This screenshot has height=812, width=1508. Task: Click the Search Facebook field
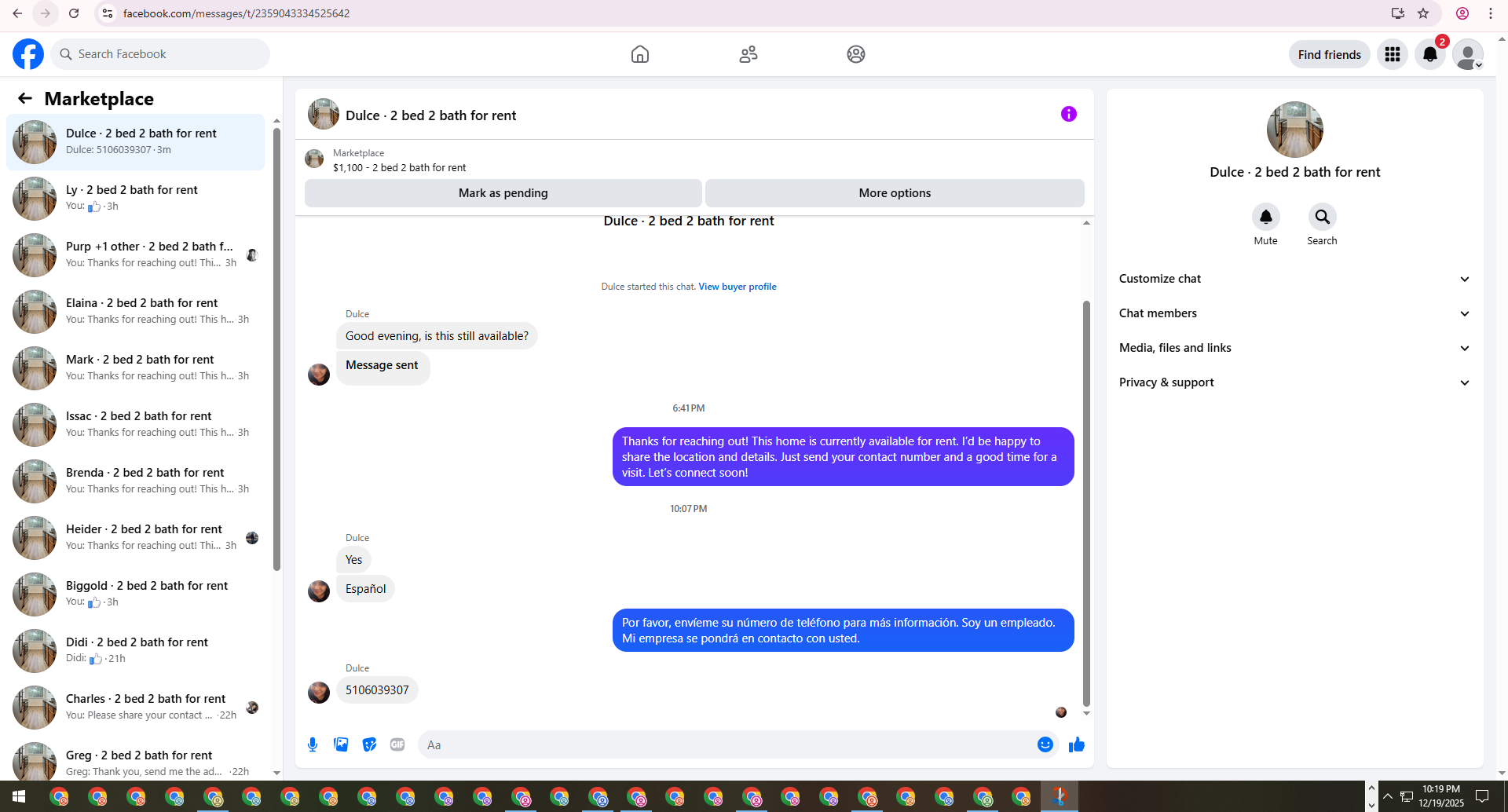(x=160, y=54)
